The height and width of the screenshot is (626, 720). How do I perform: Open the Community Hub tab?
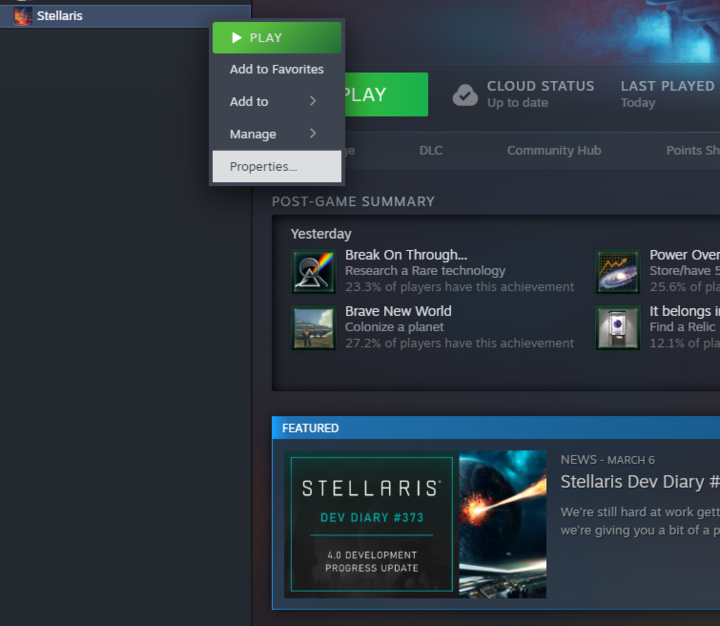tap(554, 151)
